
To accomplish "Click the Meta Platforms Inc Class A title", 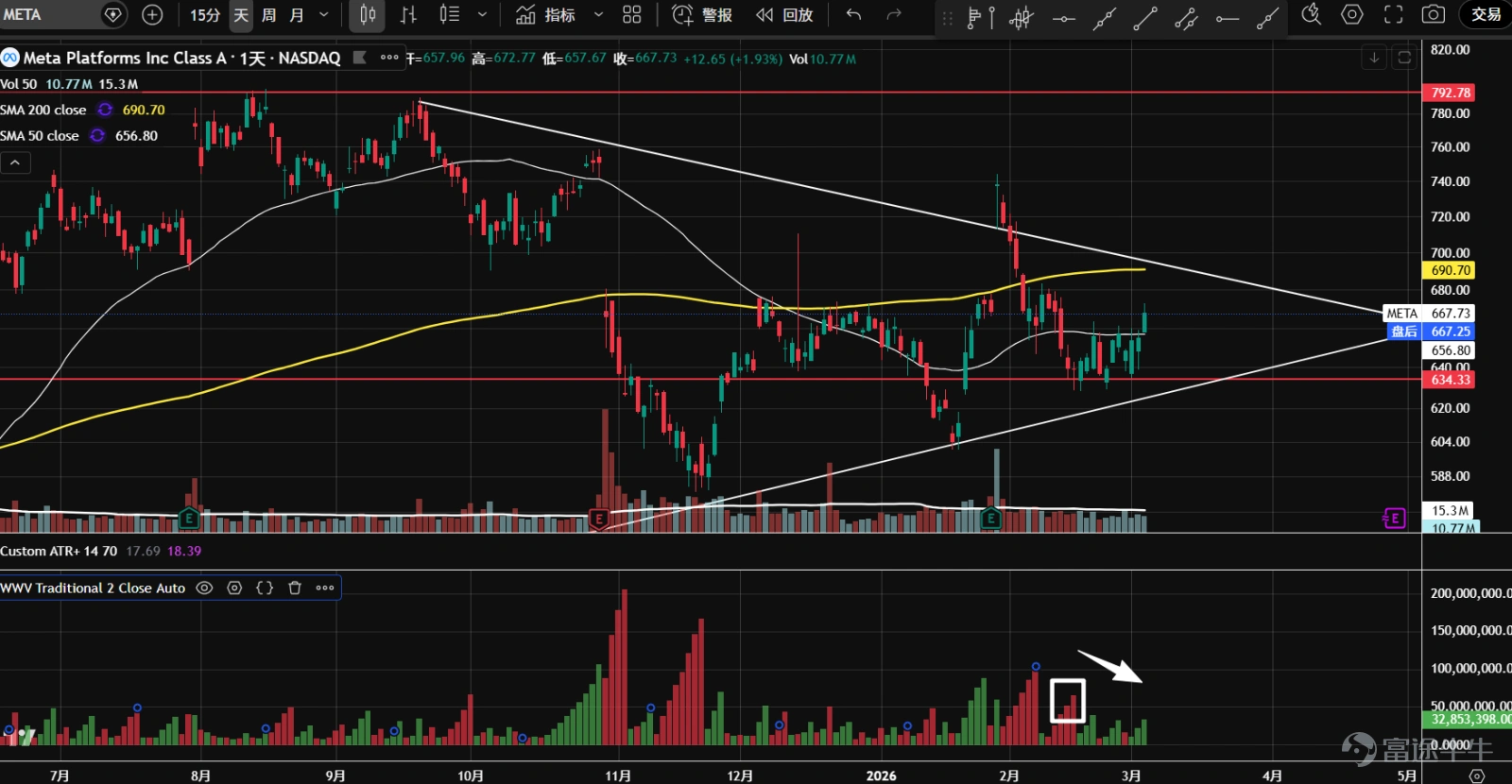I will tap(125, 58).
